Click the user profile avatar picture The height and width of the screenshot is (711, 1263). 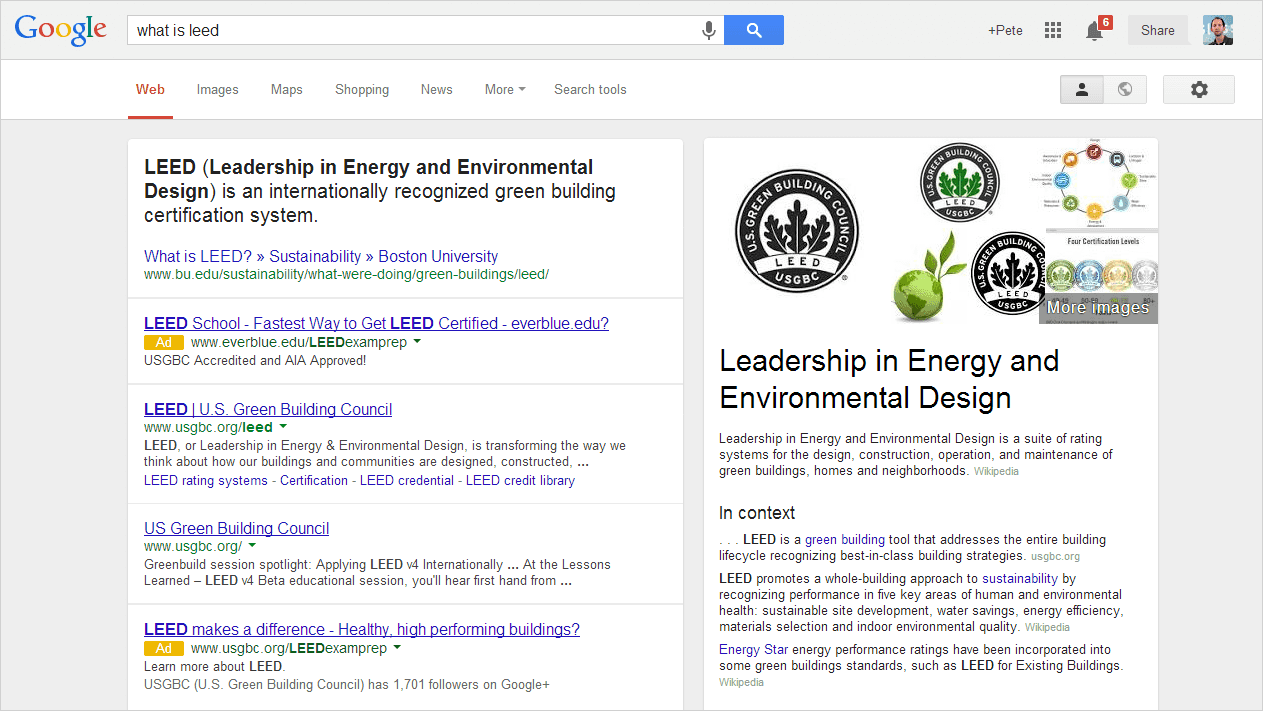[1217, 30]
